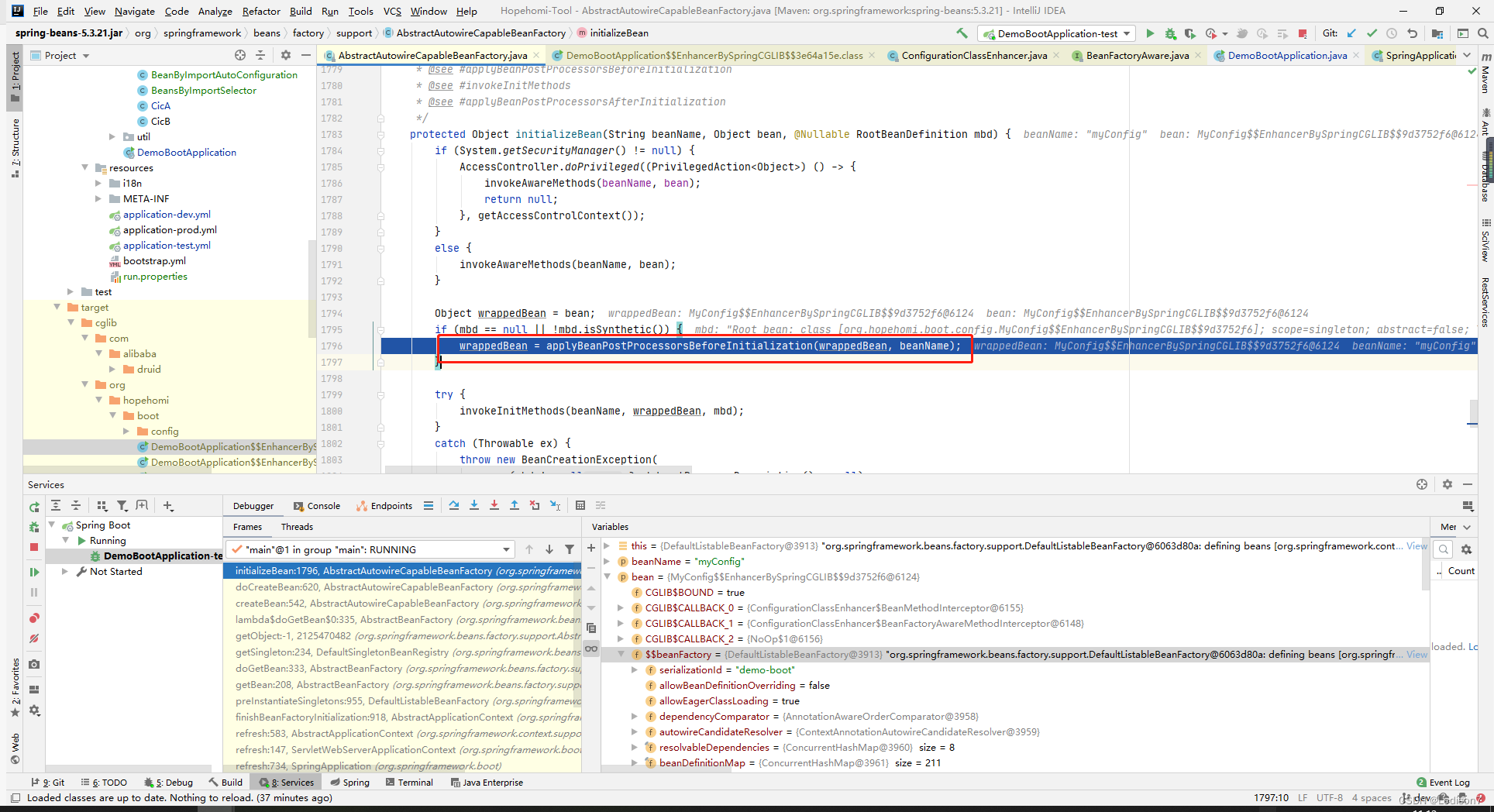Open Git history clock icon
Screen dimensions: 1494x812
(x=1392, y=33)
